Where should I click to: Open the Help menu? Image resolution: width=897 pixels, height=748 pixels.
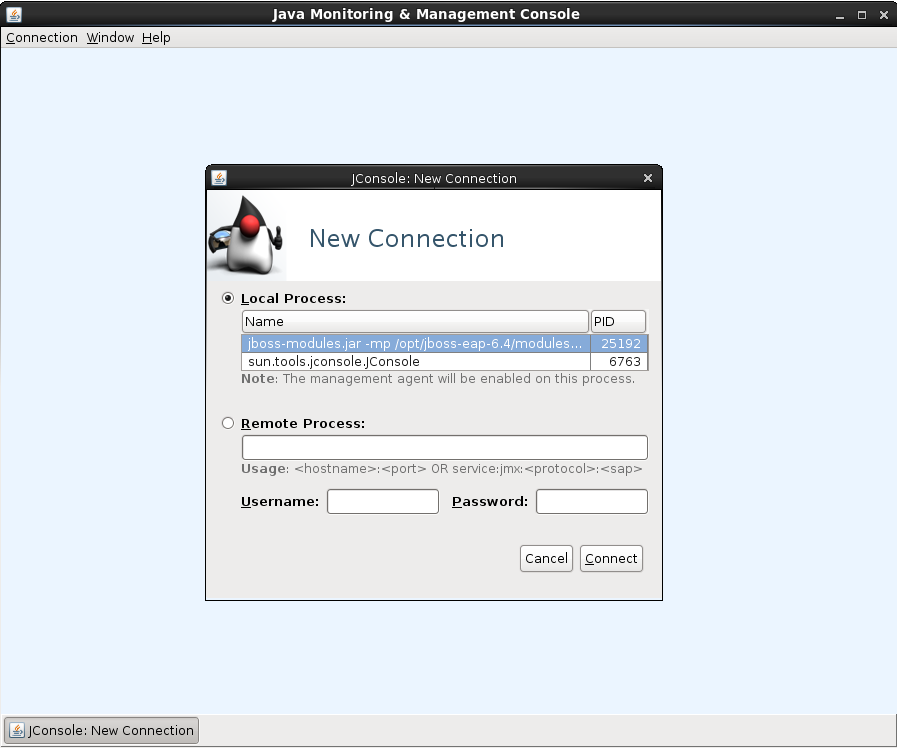point(156,38)
